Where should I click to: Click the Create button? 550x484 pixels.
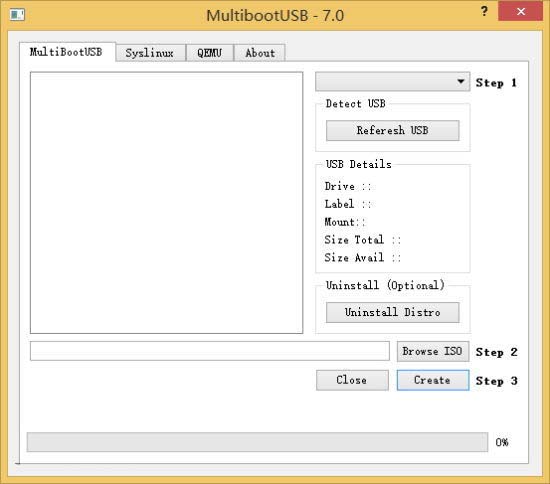433,380
